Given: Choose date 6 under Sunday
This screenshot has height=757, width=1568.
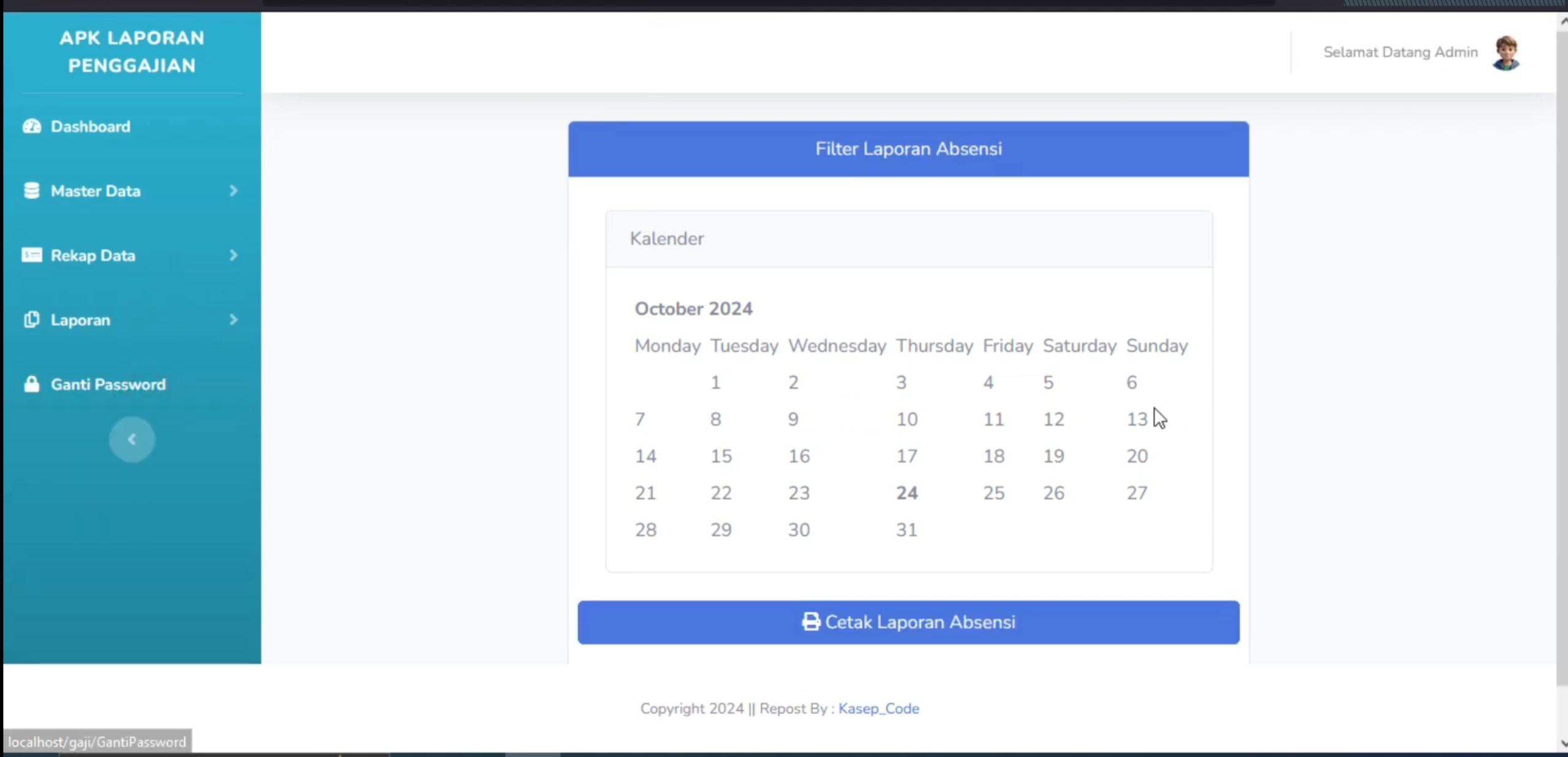Looking at the screenshot, I should (1132, 383).
